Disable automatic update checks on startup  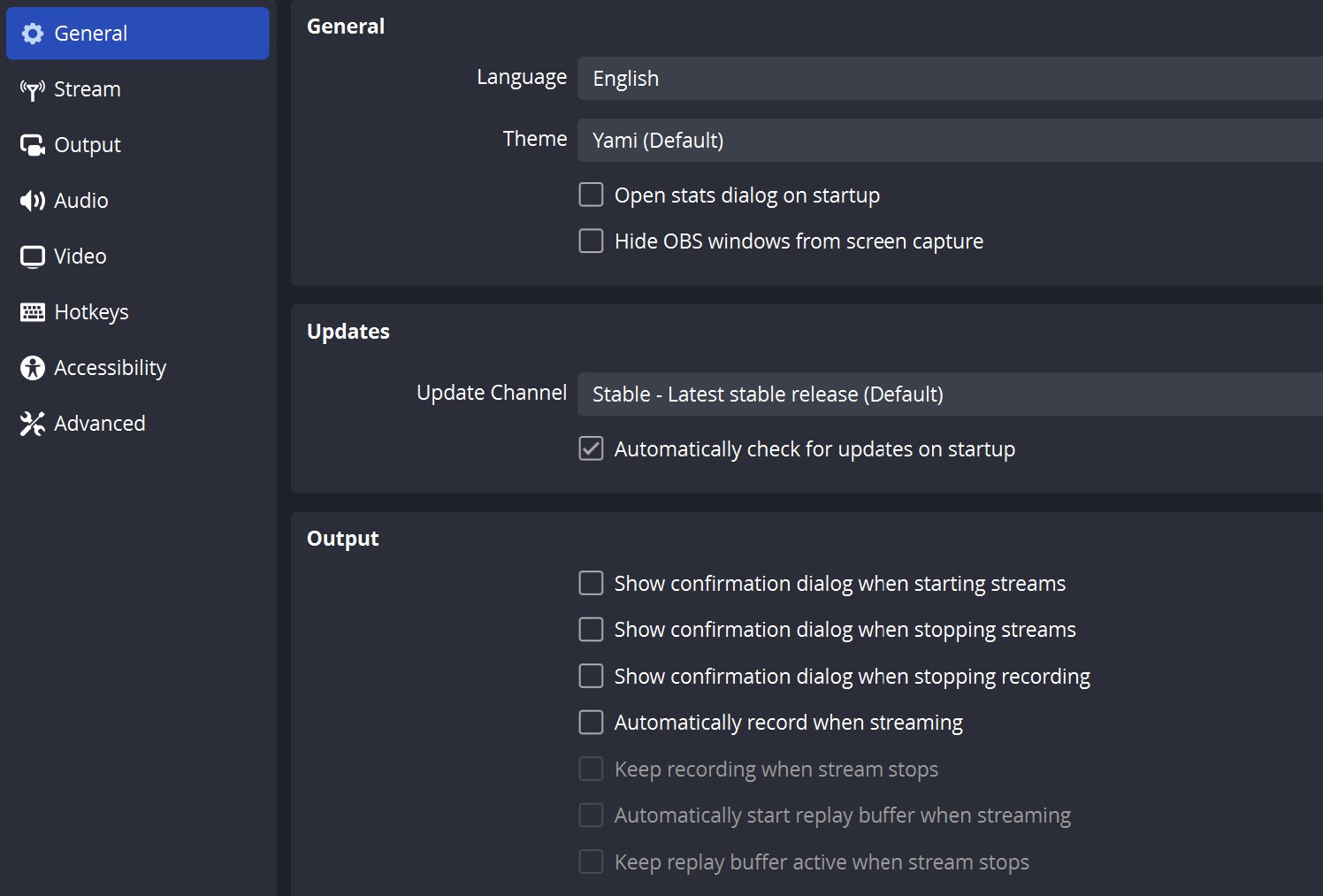pyautogui.click(x=591, y=448)
